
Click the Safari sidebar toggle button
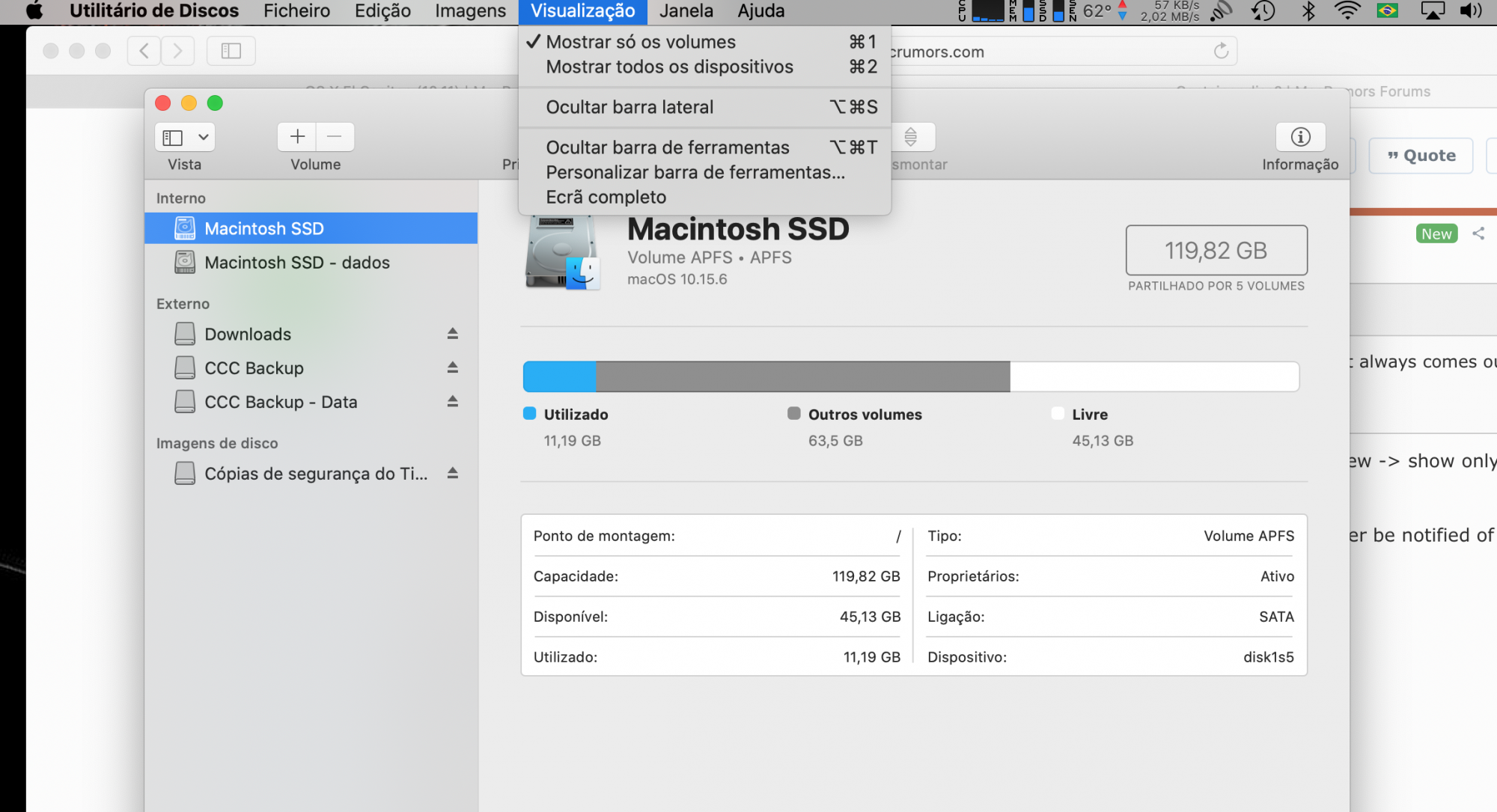coord(231,51)
